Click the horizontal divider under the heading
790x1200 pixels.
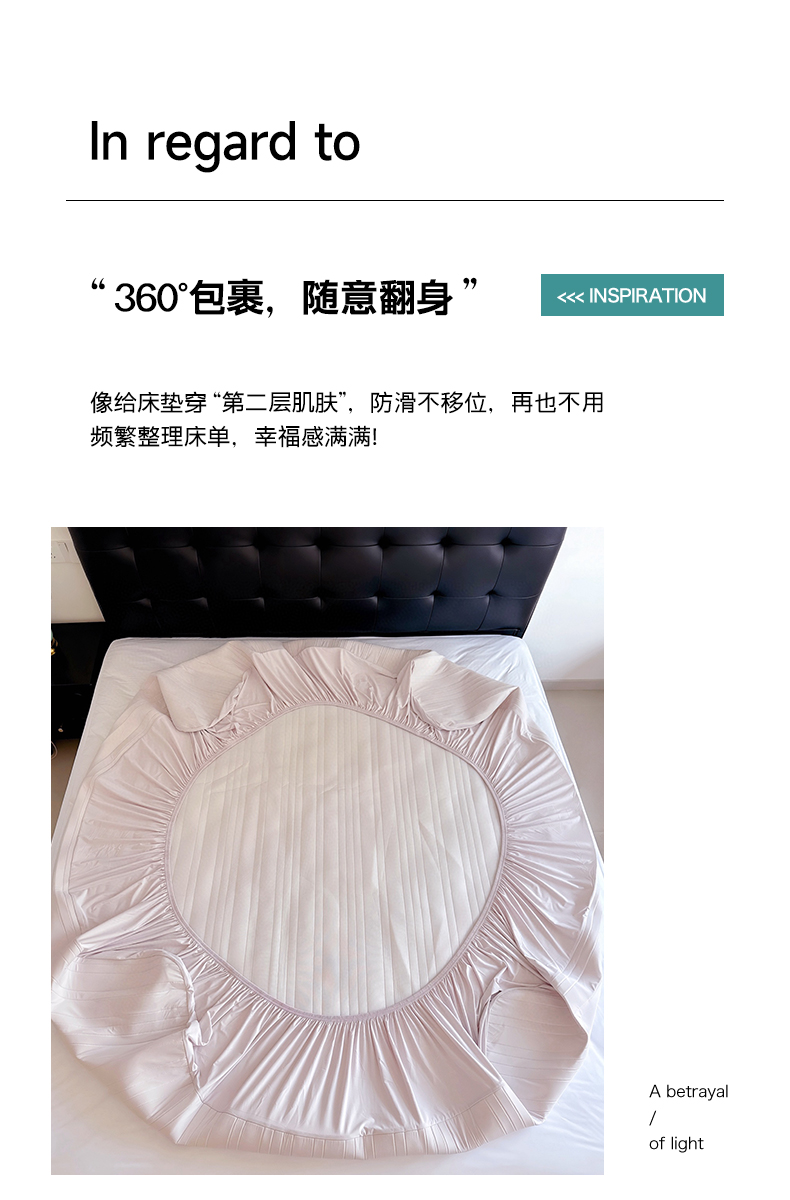pos(395,201)
